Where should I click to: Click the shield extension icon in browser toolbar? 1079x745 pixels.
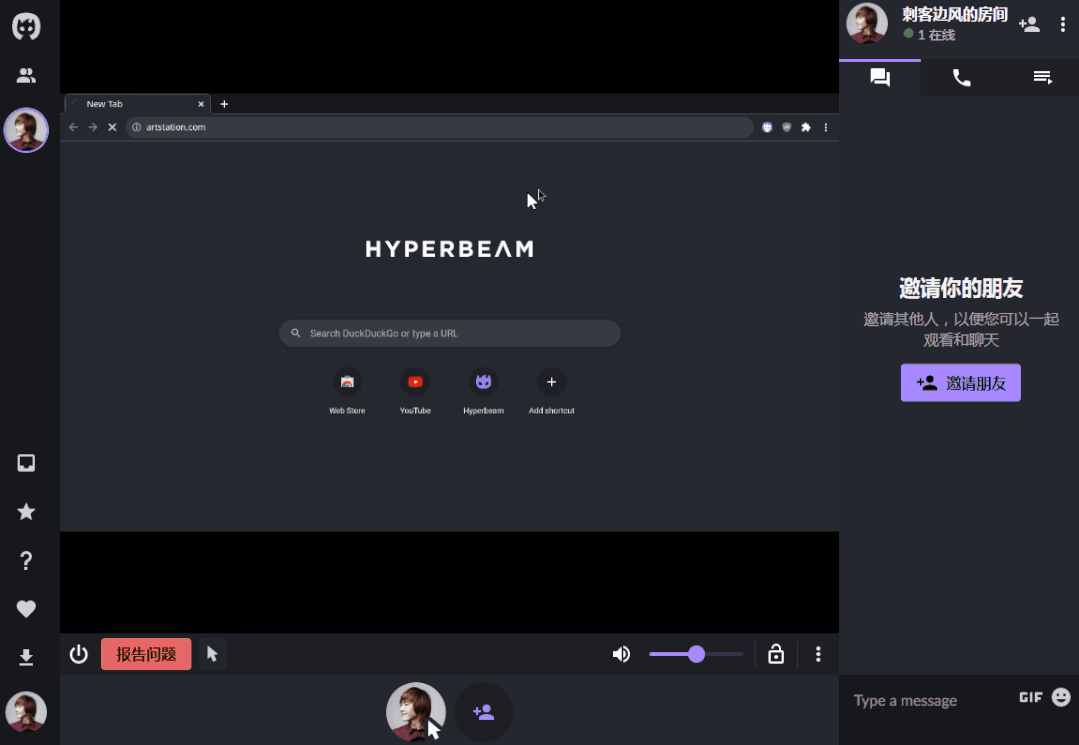tap(787, 127)
